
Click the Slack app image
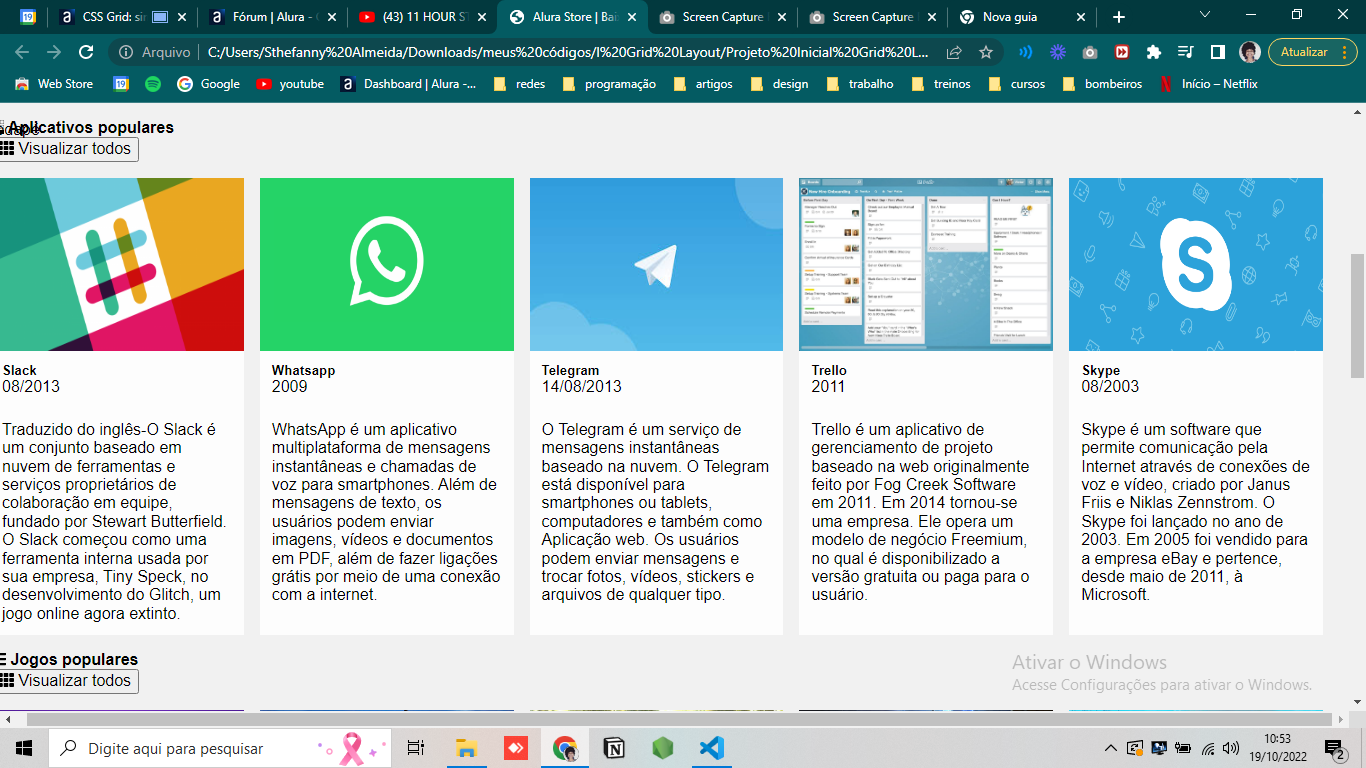pyautogui.click(x=122, y=265)
